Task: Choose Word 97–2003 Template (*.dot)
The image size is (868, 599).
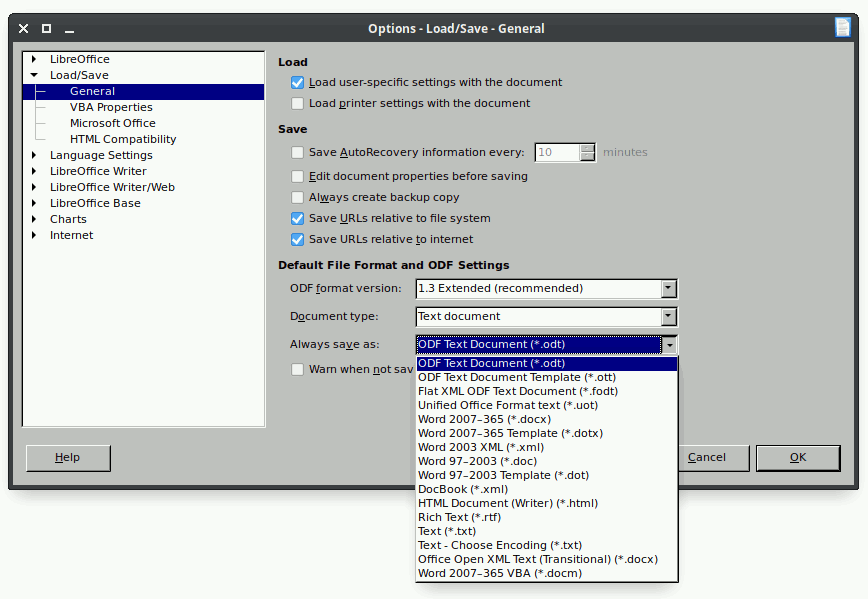Action: pyautogui.click(x=546, y=475)
